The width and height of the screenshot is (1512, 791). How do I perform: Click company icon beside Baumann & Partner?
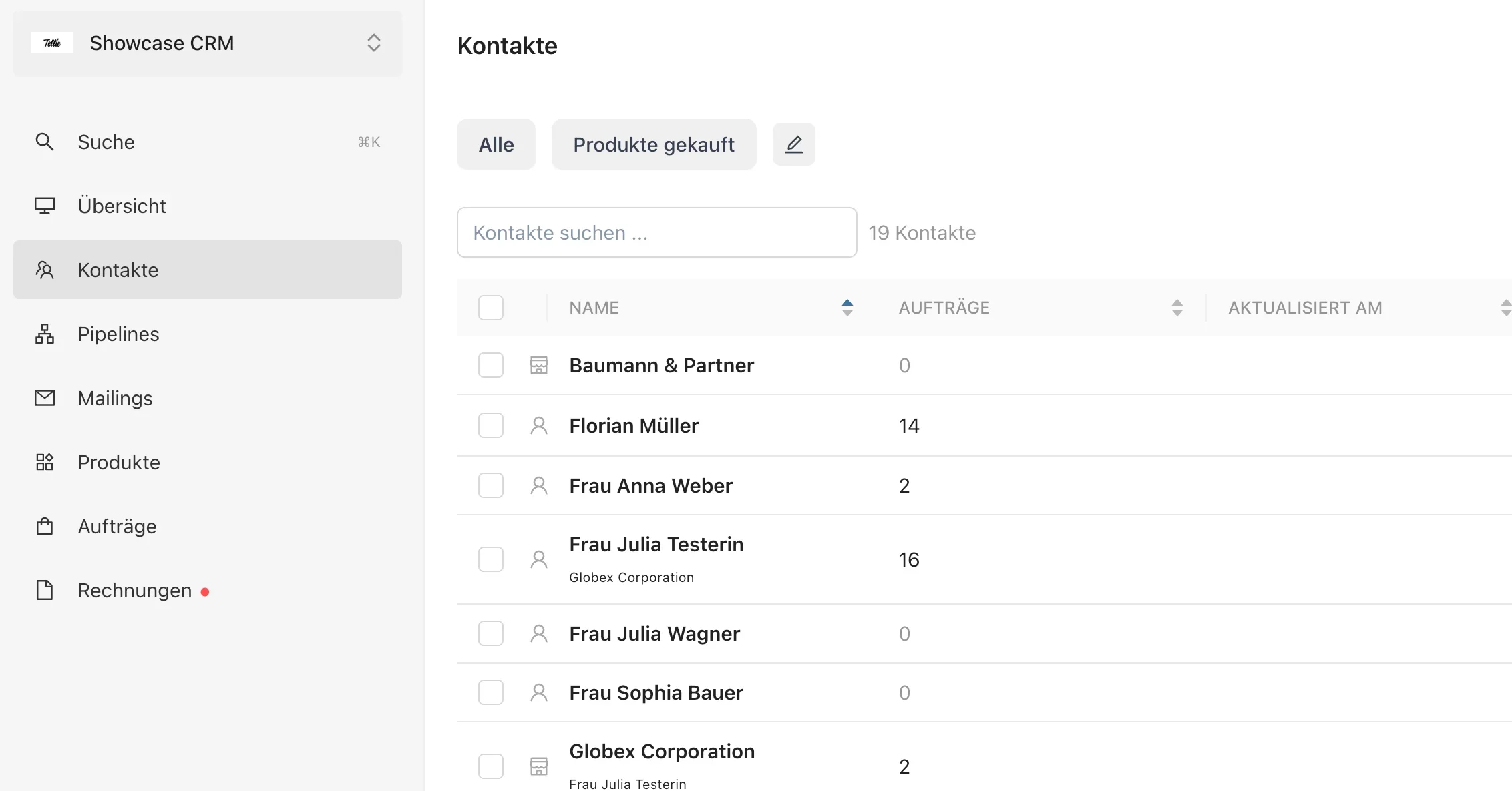click(x=538, y=365)
